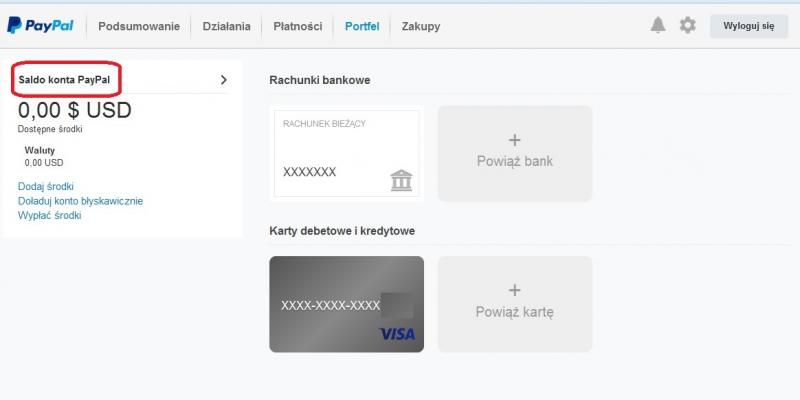
Task: Open the notifications bell
Action: pyautogui.click(x=657, y=26)
